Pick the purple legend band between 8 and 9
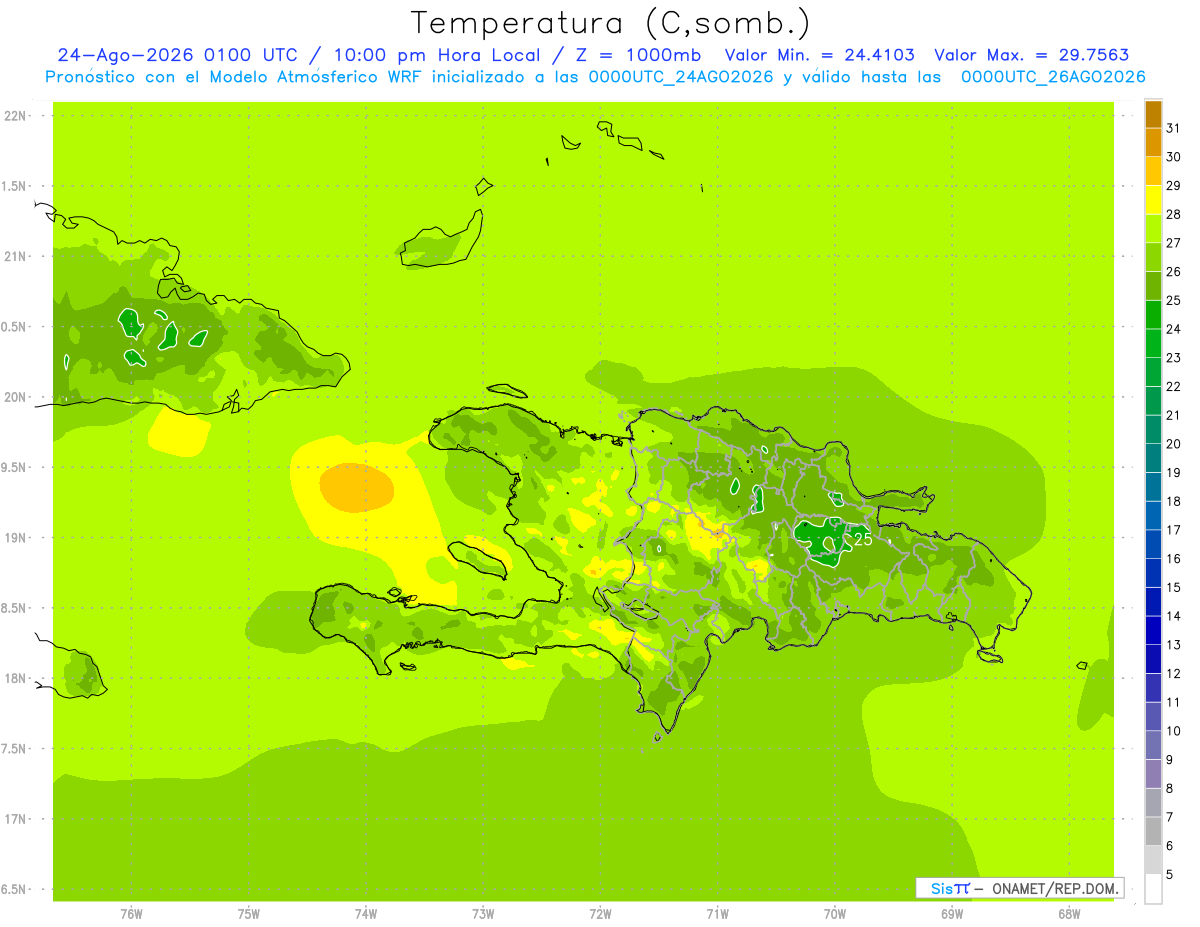 1153,774
